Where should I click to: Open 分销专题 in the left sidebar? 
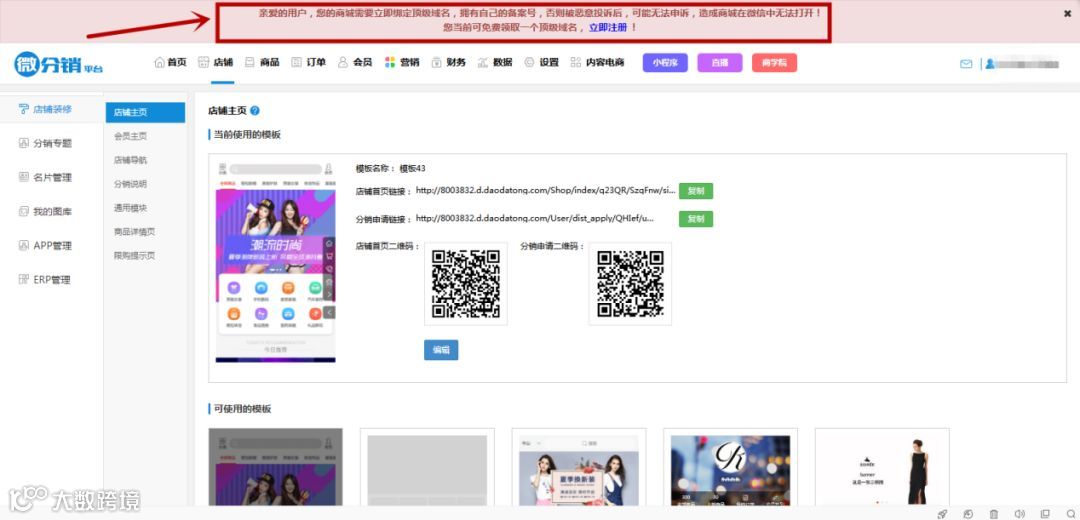coord(45,143)
